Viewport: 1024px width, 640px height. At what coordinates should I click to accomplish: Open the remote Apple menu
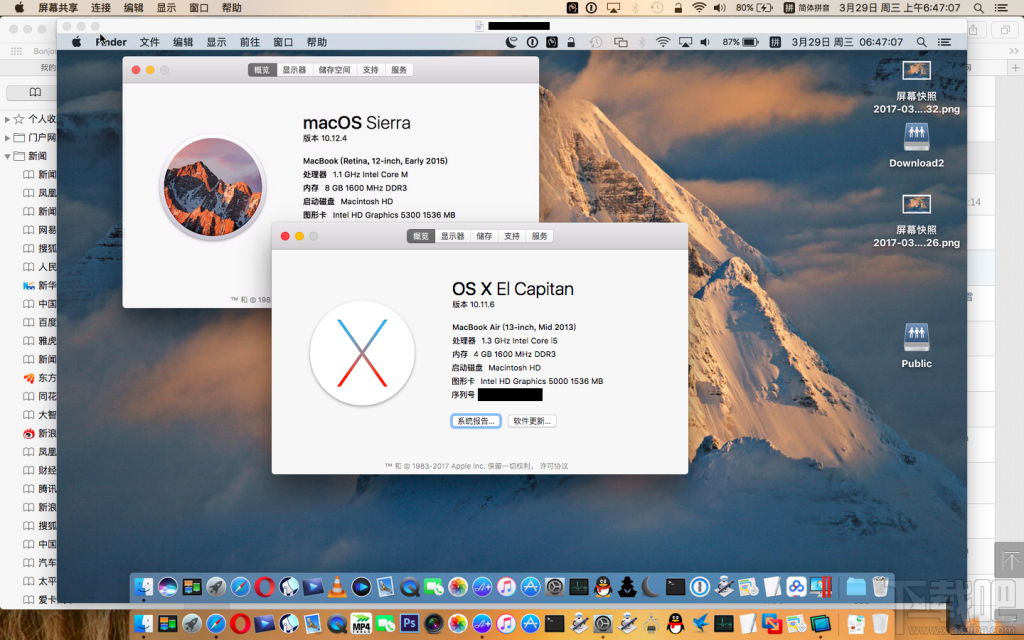pos(76,42)
